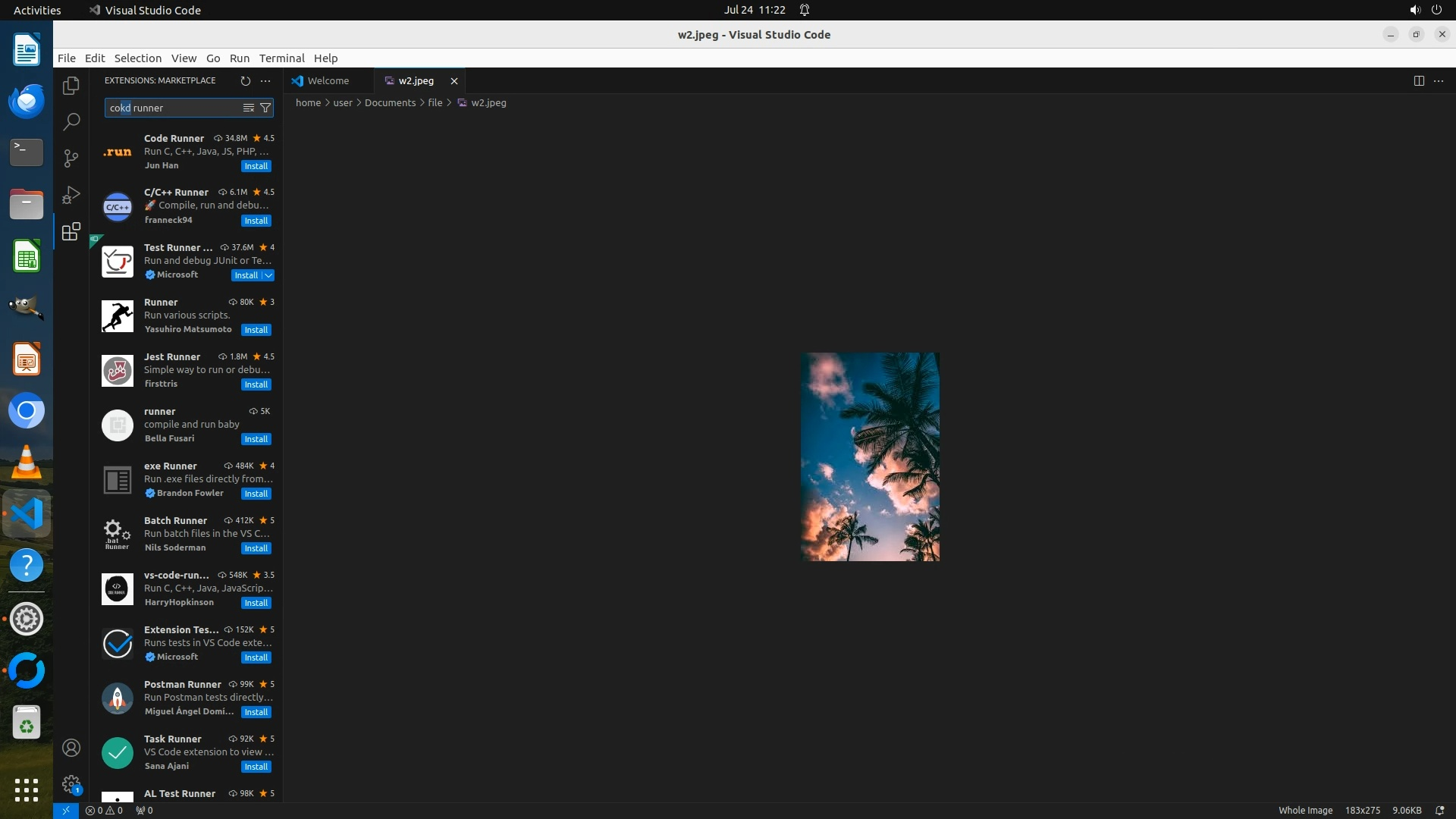Screen dimensions: 1456x819
Task: Open the Explorer view icon
Action: [x=71, y=86]
